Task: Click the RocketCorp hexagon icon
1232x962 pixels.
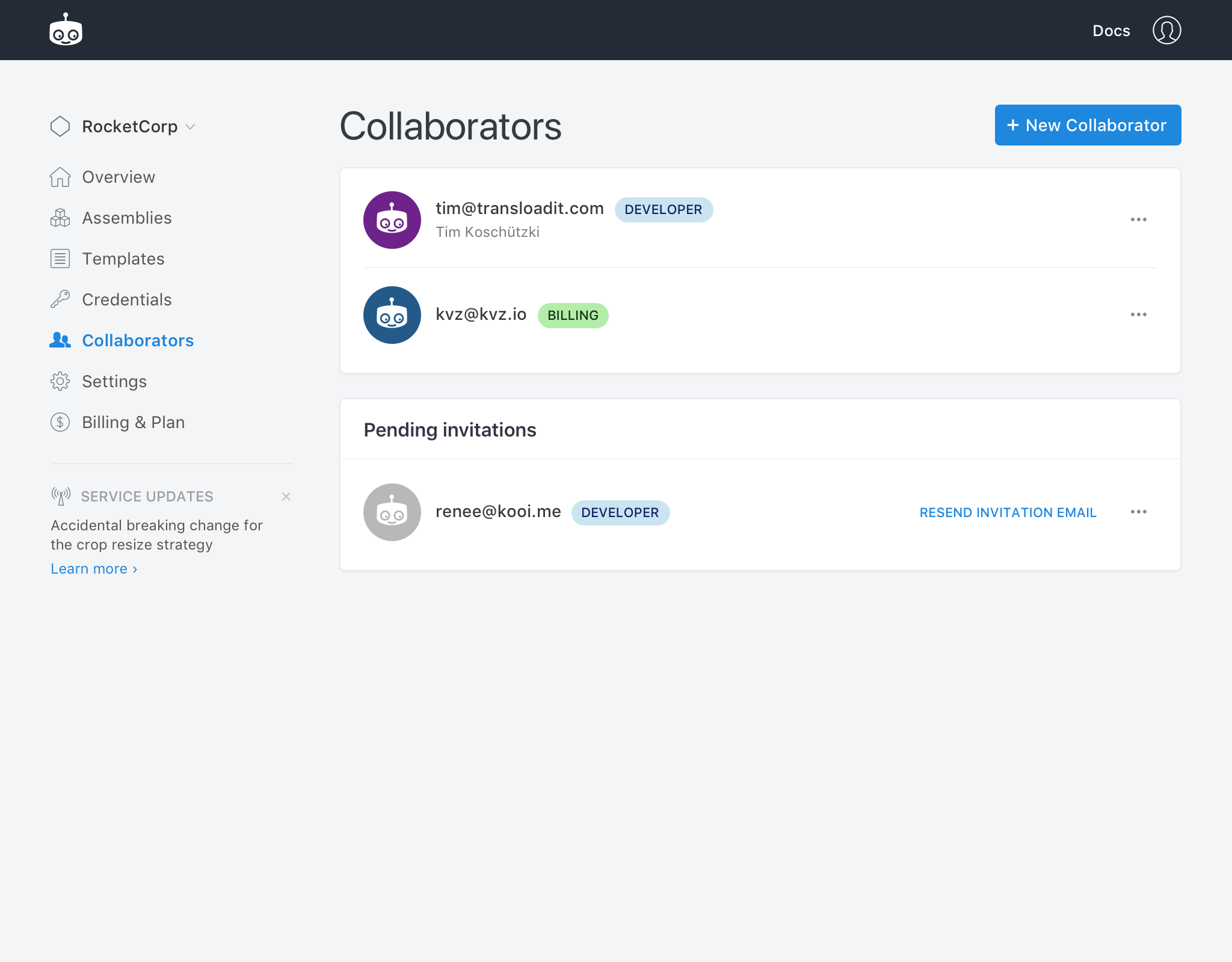Action: click(x=60, y=126)
